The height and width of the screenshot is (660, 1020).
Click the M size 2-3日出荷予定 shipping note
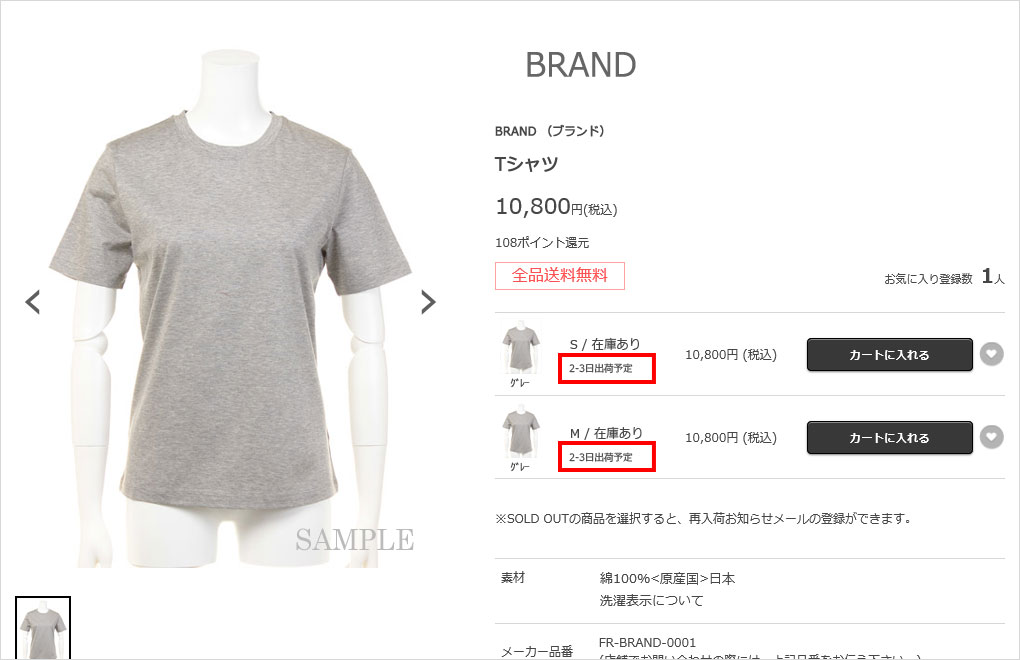coord(600,457)
